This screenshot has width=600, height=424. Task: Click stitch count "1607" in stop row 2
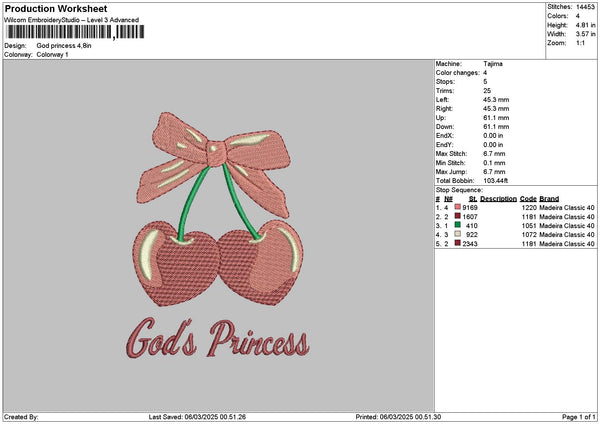tap(470, 217)
